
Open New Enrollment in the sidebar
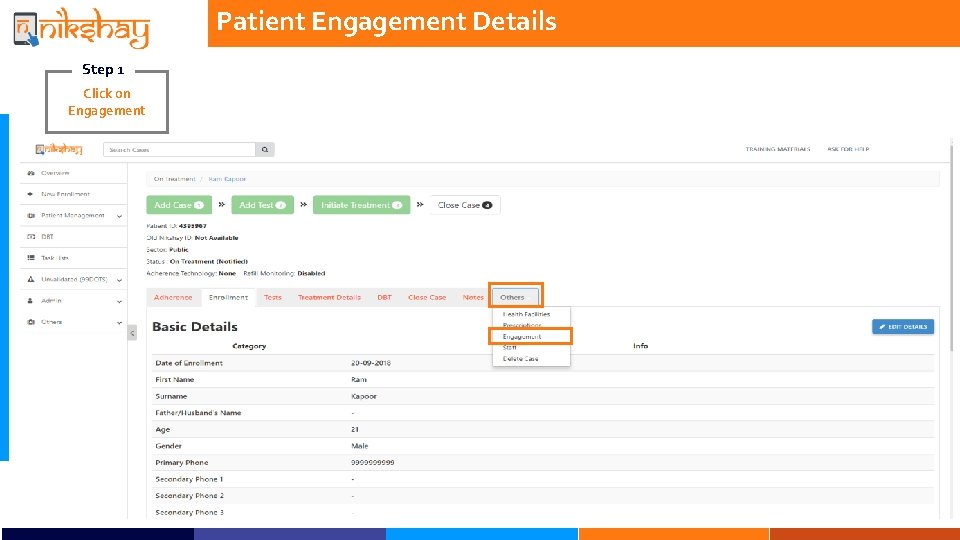click(x=66, y=194)
